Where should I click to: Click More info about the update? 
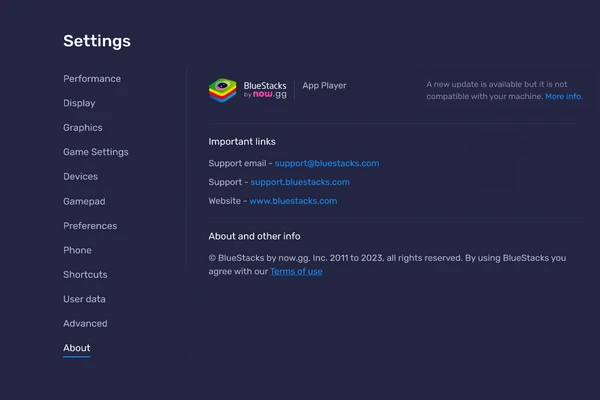(564, 96)
